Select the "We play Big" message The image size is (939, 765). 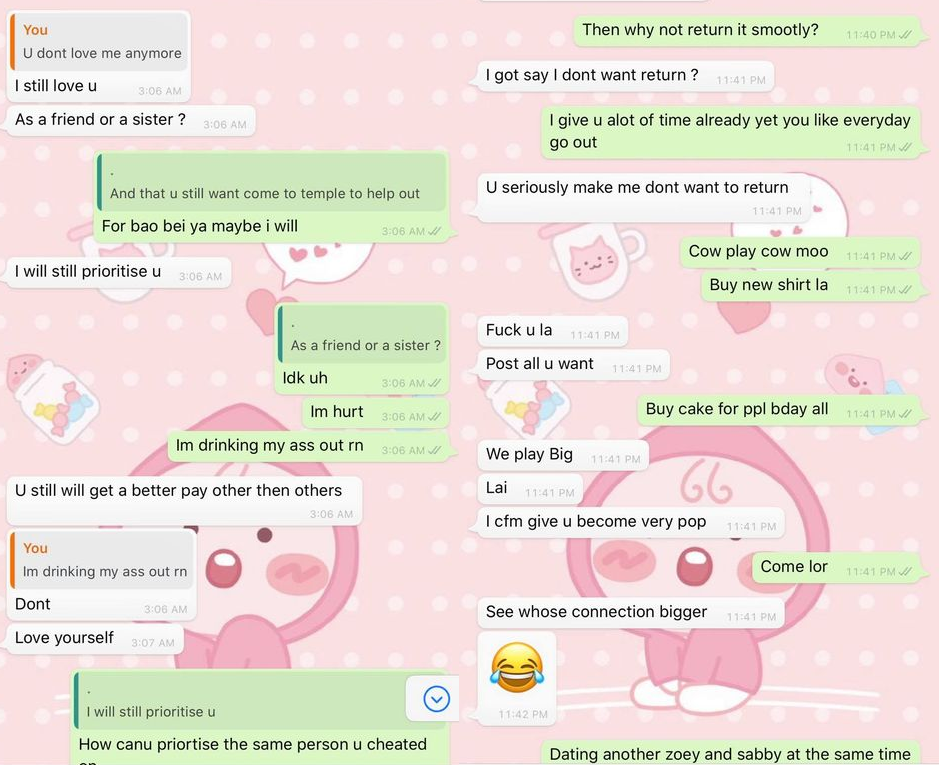(x=562, y=455)
